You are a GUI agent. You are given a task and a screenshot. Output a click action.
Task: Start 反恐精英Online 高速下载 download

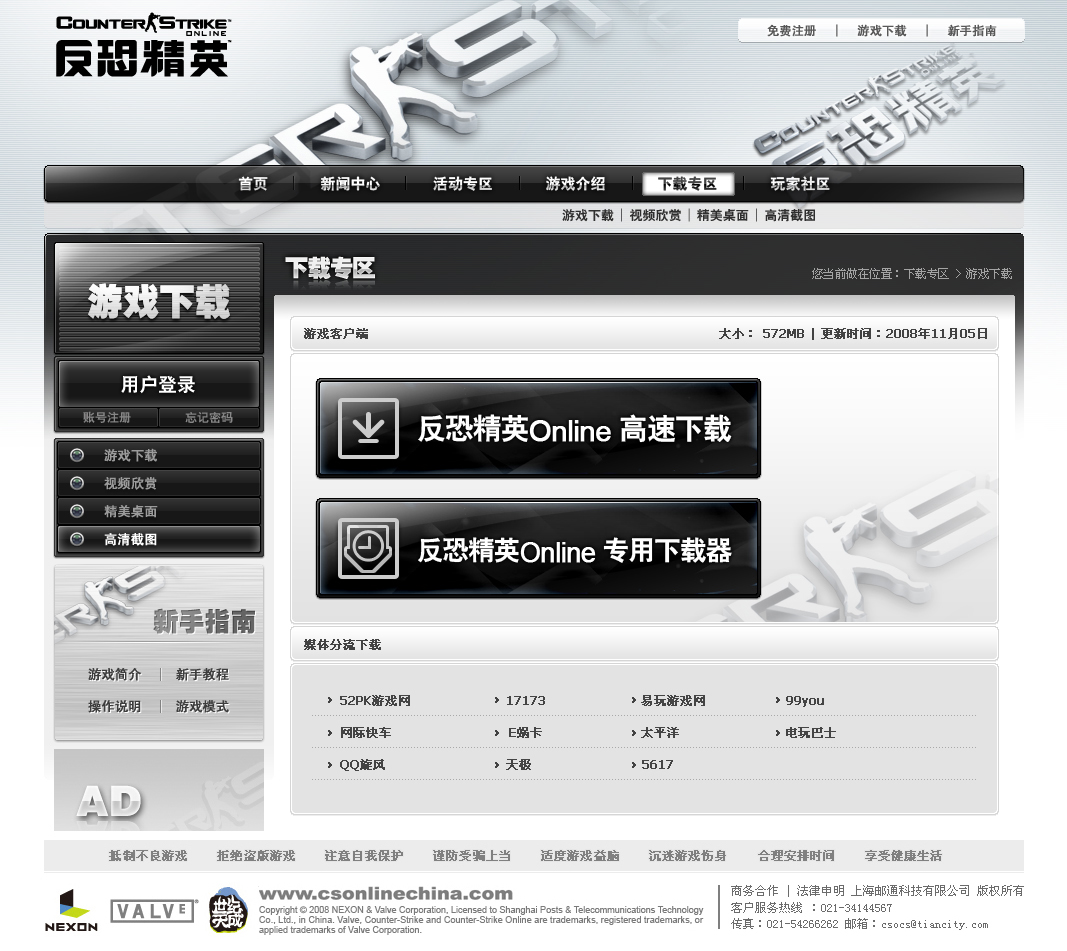click(538, 429)
